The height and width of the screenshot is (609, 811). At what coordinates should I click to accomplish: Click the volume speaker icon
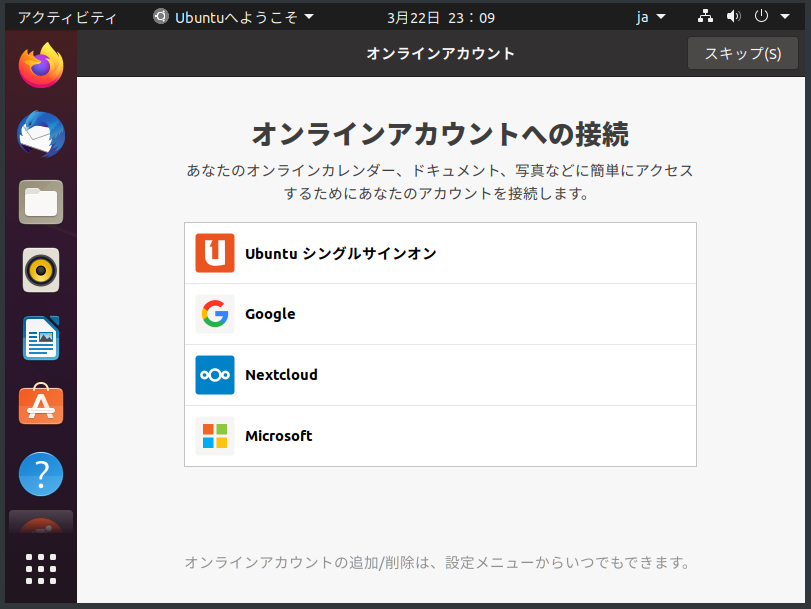click(x=733, y=17)
